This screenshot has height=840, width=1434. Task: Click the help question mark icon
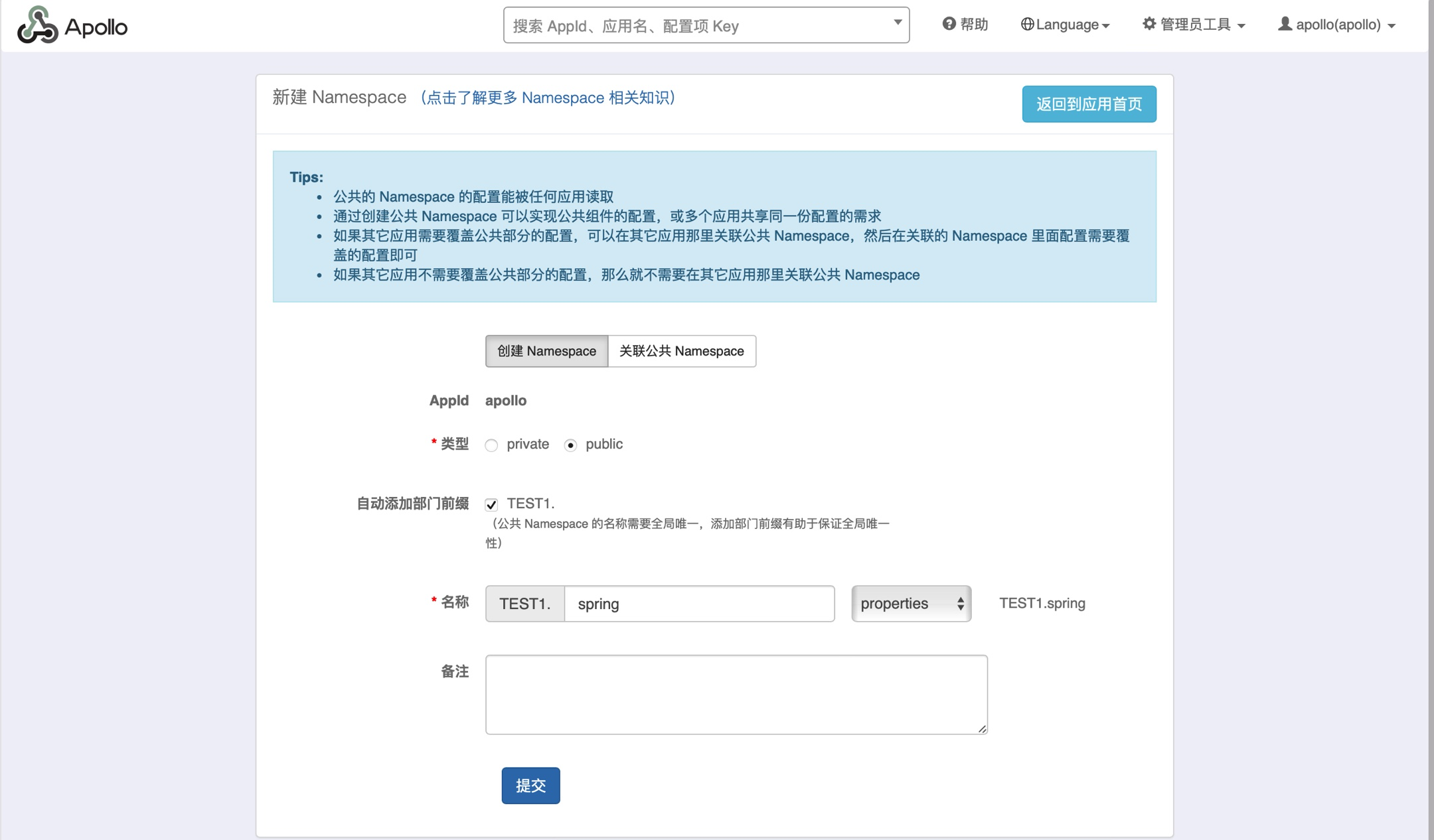(x=949, y=24)
